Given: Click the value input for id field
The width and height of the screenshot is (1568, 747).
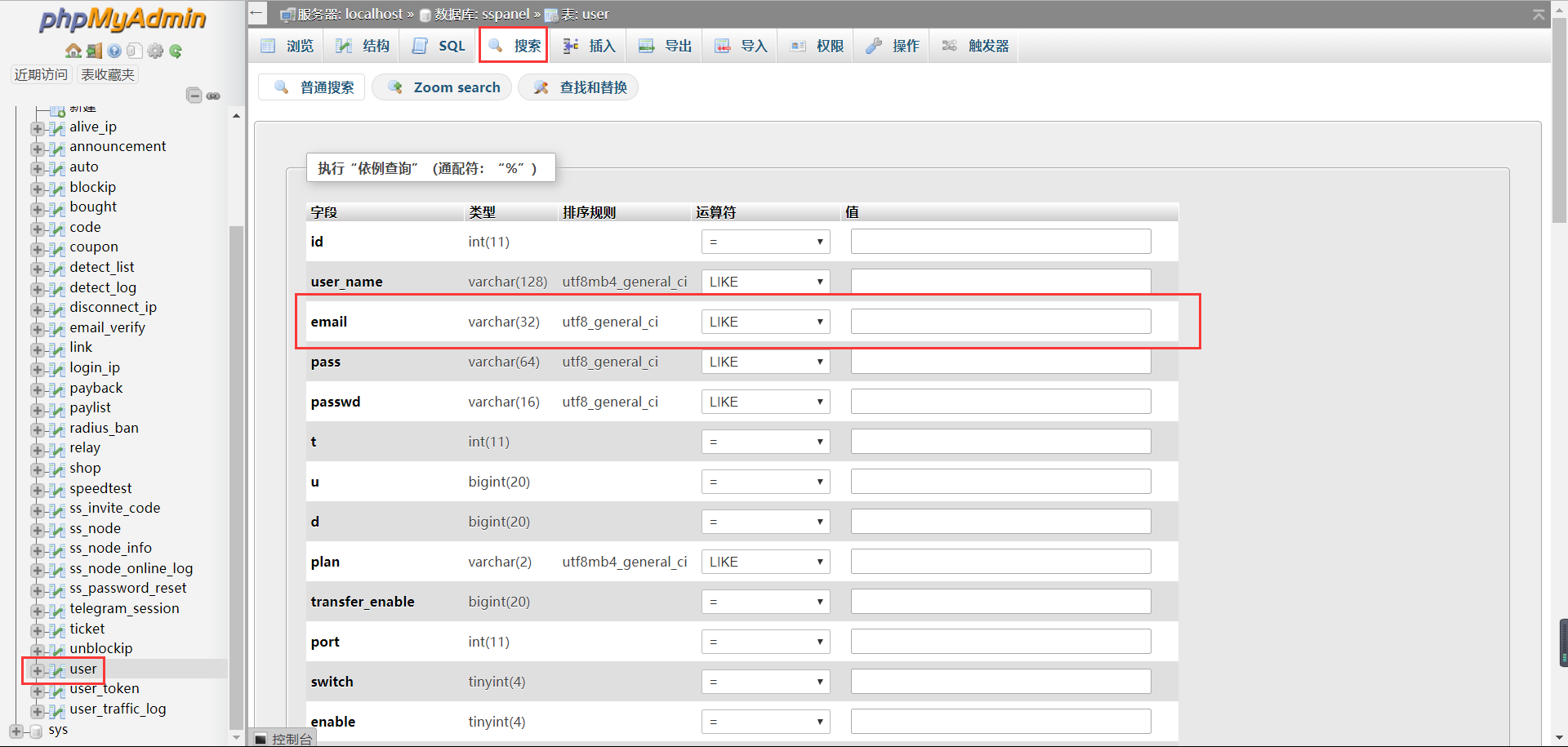Looking at the screenshot, I should pos(1000,242).
